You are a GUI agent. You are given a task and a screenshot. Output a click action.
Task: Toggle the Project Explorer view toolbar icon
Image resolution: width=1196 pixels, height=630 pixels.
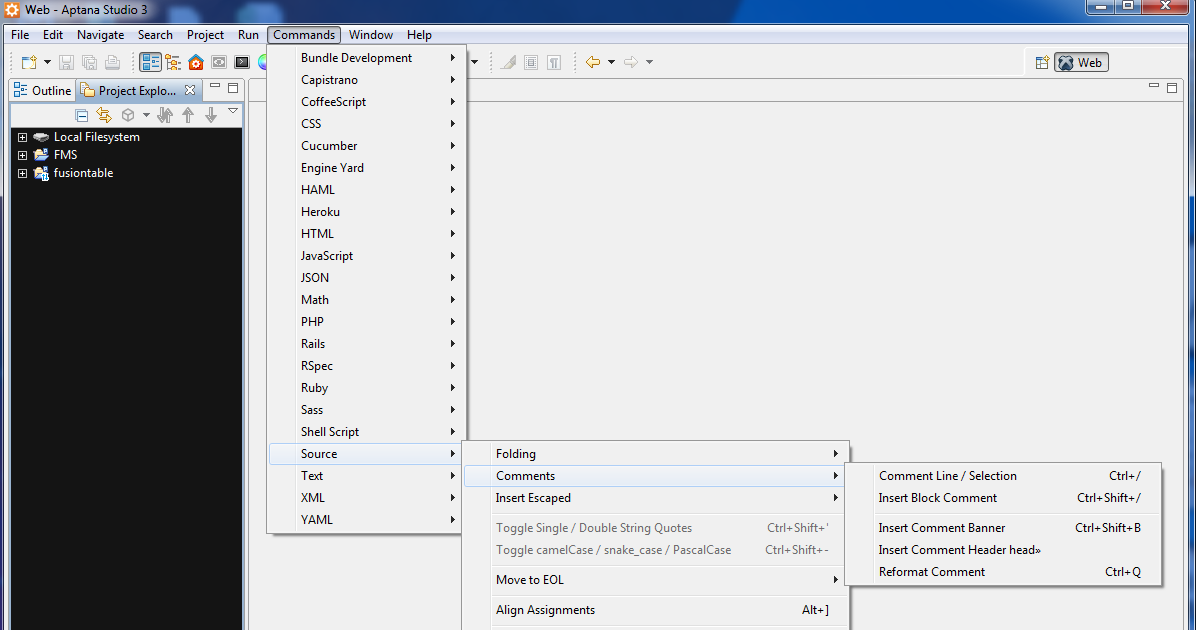click(150, 63)
